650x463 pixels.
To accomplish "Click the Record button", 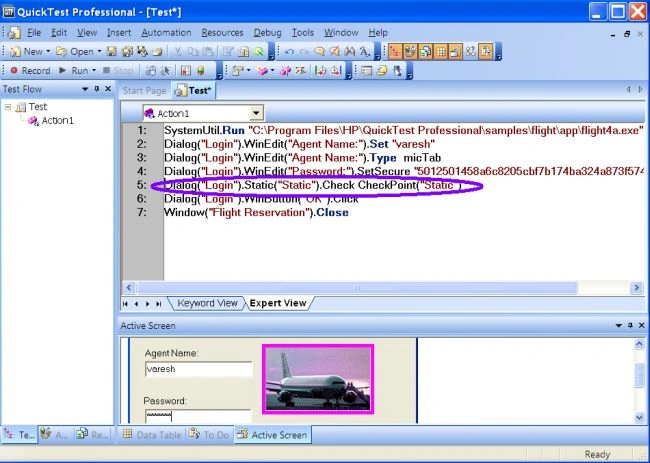I will (x=30, y=70).
